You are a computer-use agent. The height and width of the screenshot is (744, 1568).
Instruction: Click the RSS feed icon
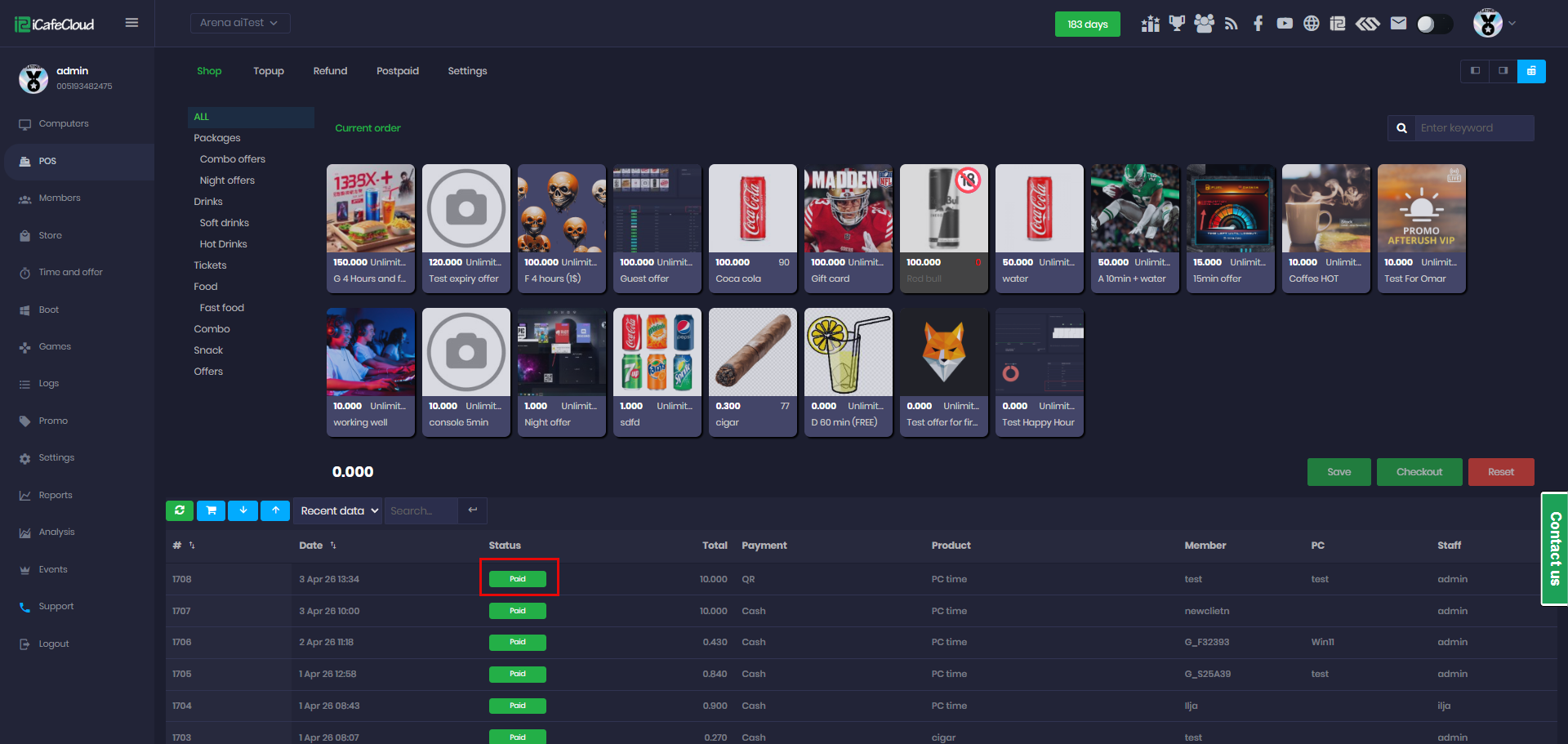click(x=1232, y=24)
